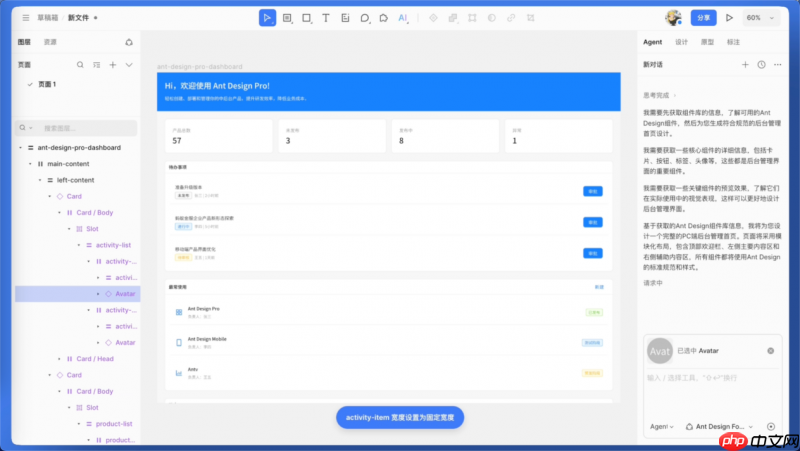This screenshot has width=800, height=451.
Task: Click the boolean union toolbar icon
Action: (453, 18)
